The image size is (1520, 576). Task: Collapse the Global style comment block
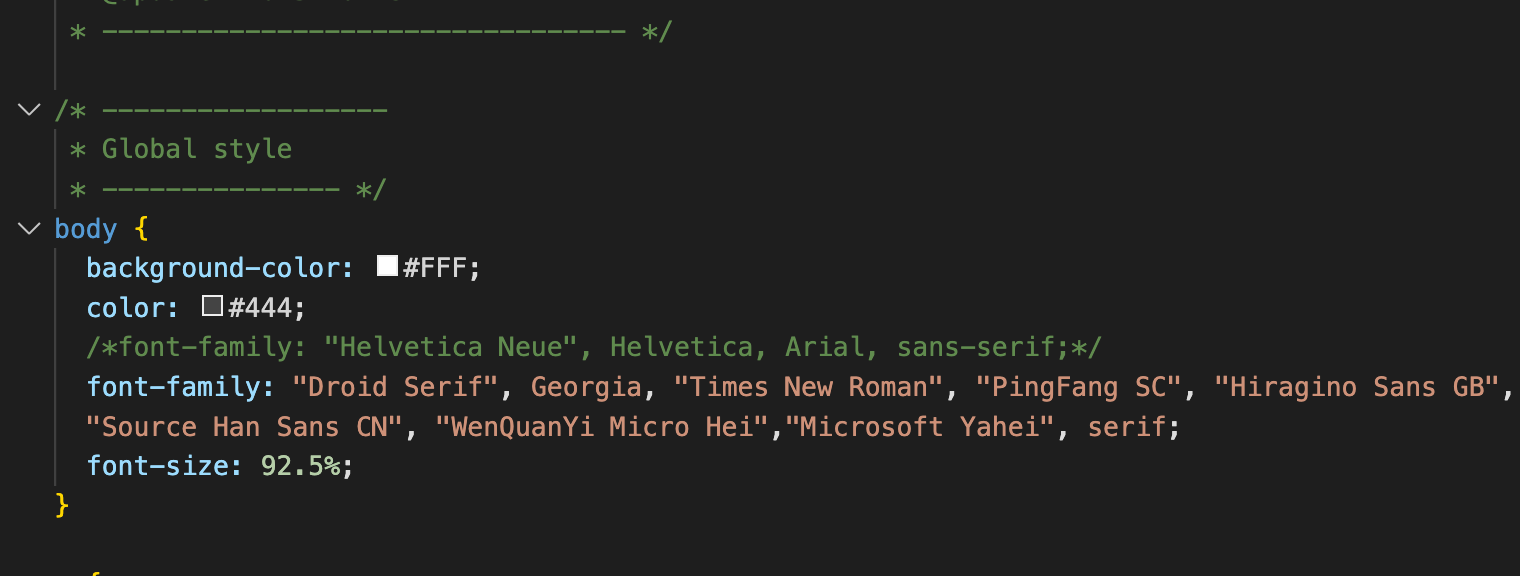pos(29,109)
